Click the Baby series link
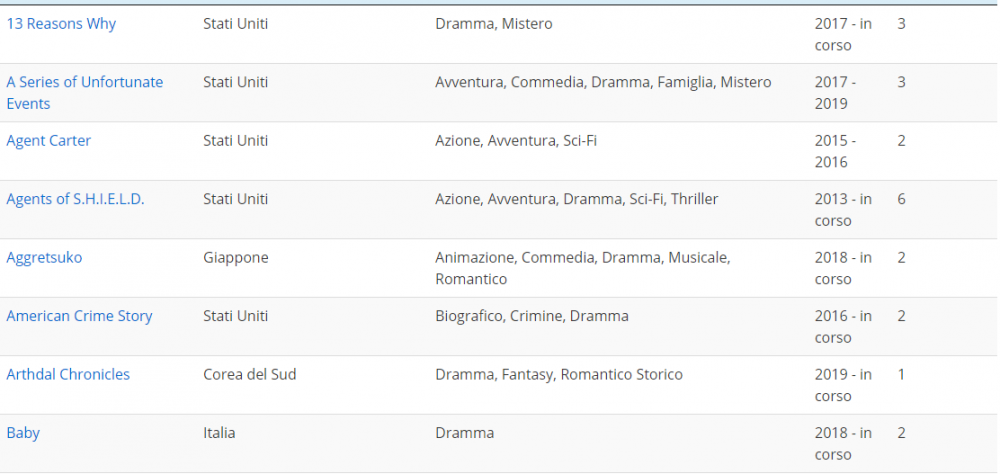Viewport: 1000px width, 474px height. click(23, 433)
